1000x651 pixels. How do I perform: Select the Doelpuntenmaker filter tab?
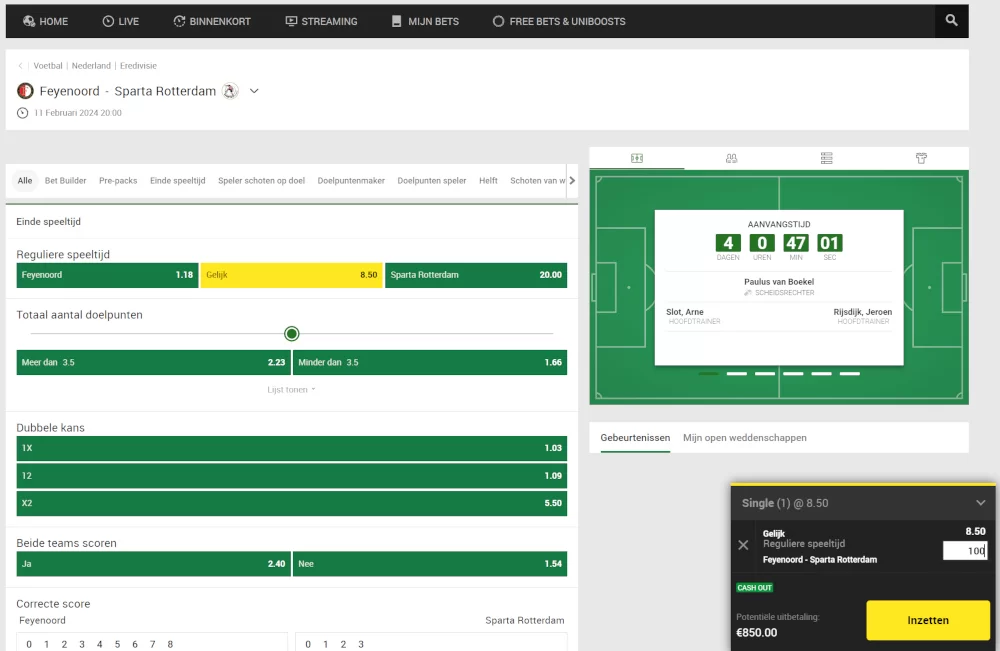(351, 180)
